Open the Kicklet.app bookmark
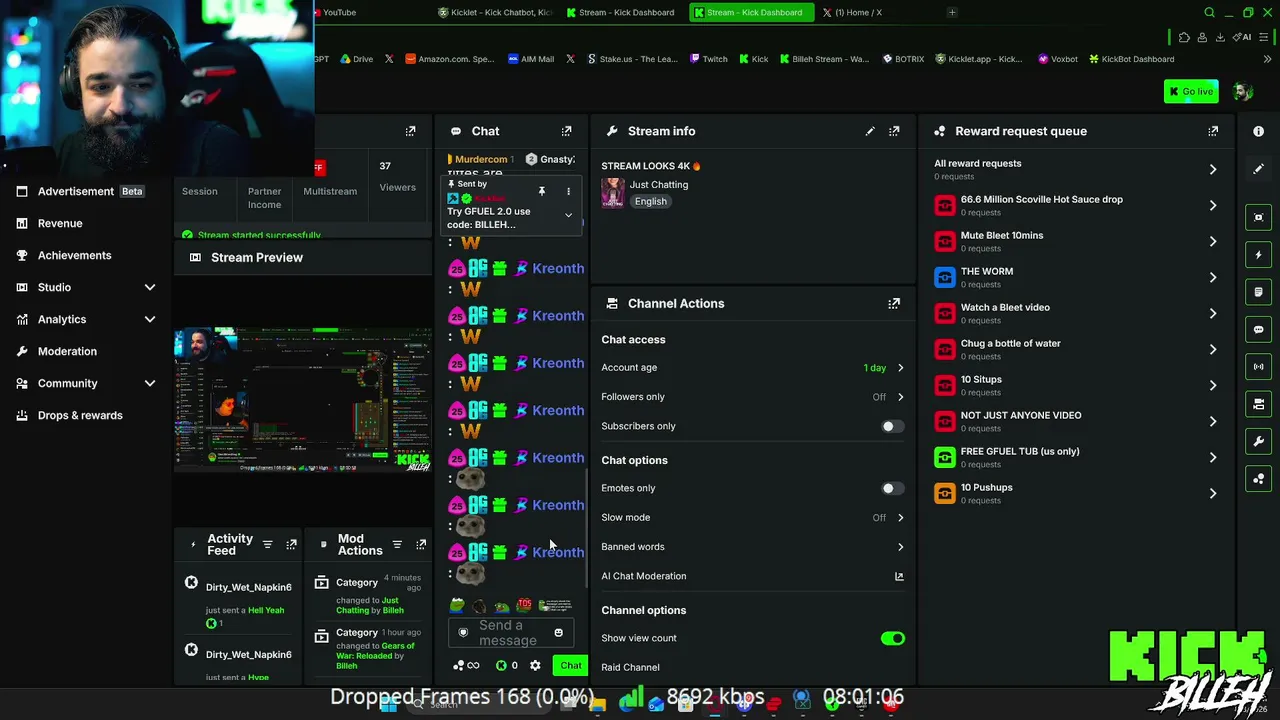Image resolution: width=1280 pixels, height=720 pixels. 979,59
